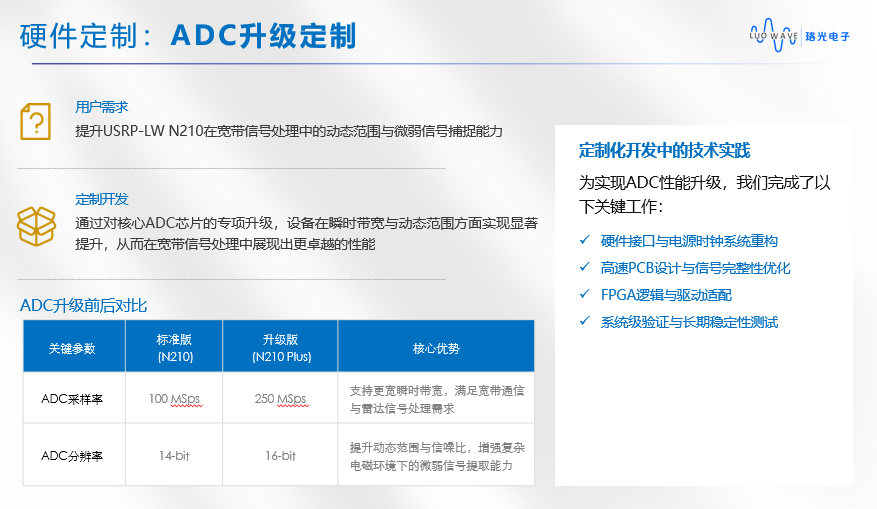
Task: Select the ADC采样率 row label
Action: click(74, 398)
